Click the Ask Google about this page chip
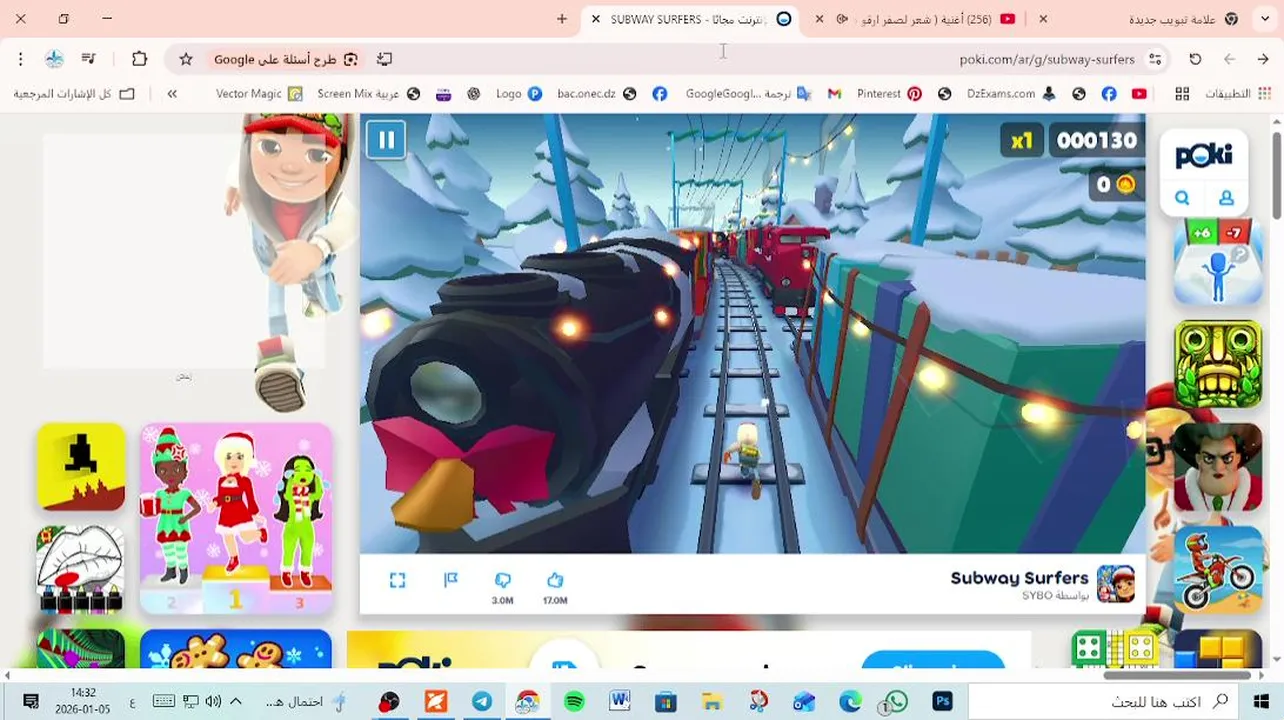1284x720 pixels. 285,59
